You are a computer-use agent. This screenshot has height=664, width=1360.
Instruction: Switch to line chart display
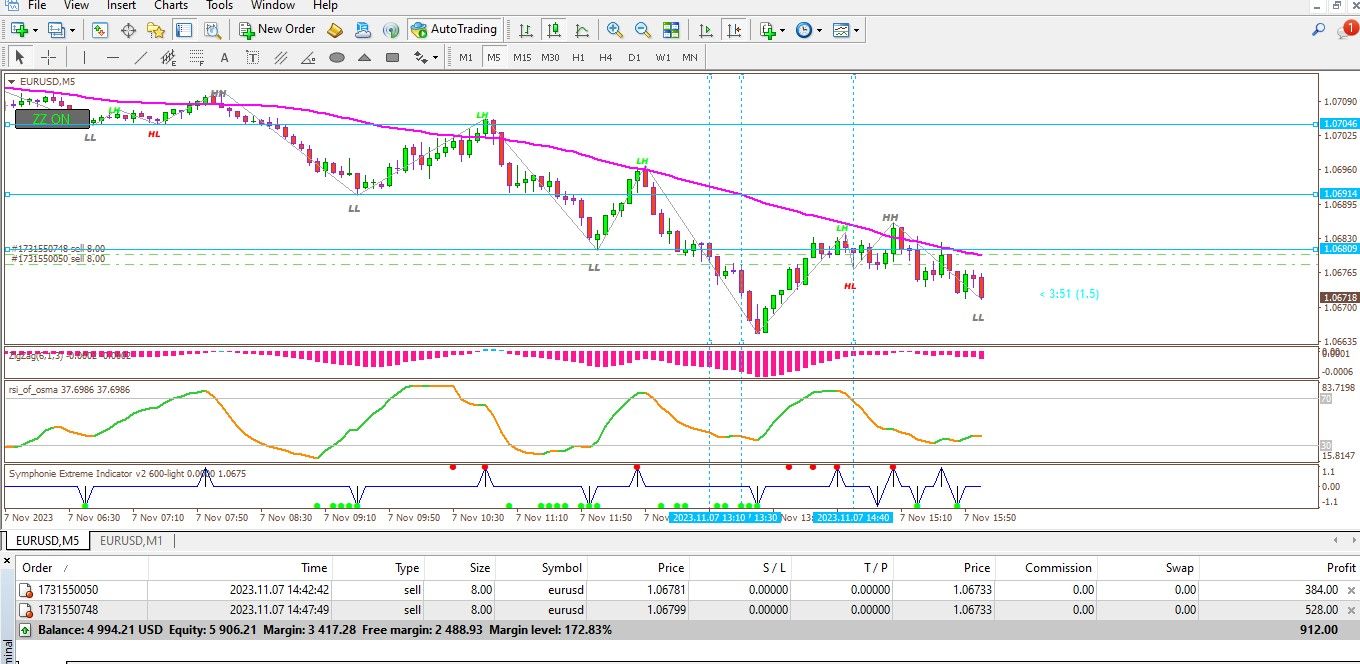click(582, 30)
